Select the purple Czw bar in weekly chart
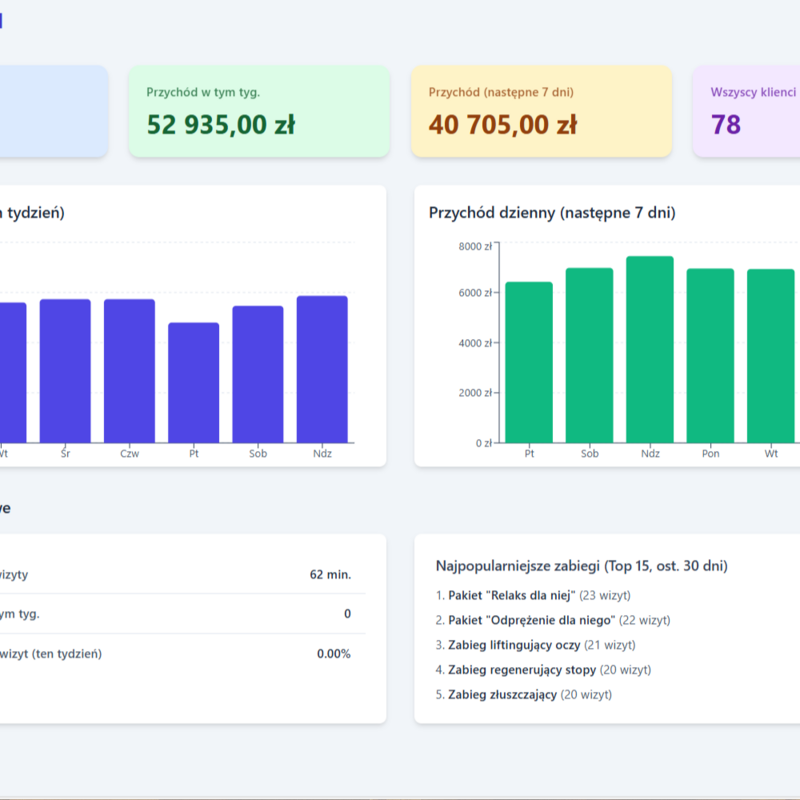800x800 pixels. coord(130,371)
